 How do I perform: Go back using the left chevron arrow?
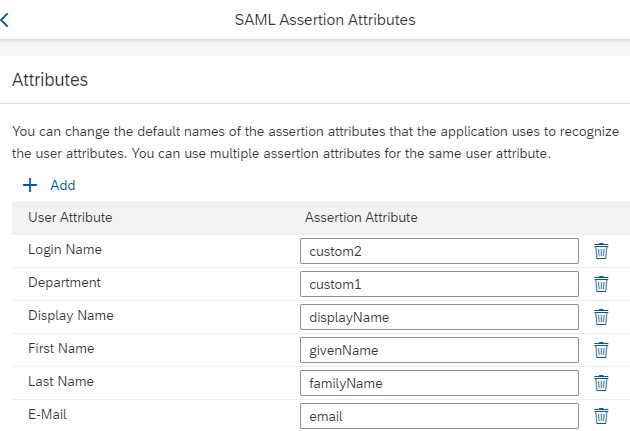tap(4, 20)
